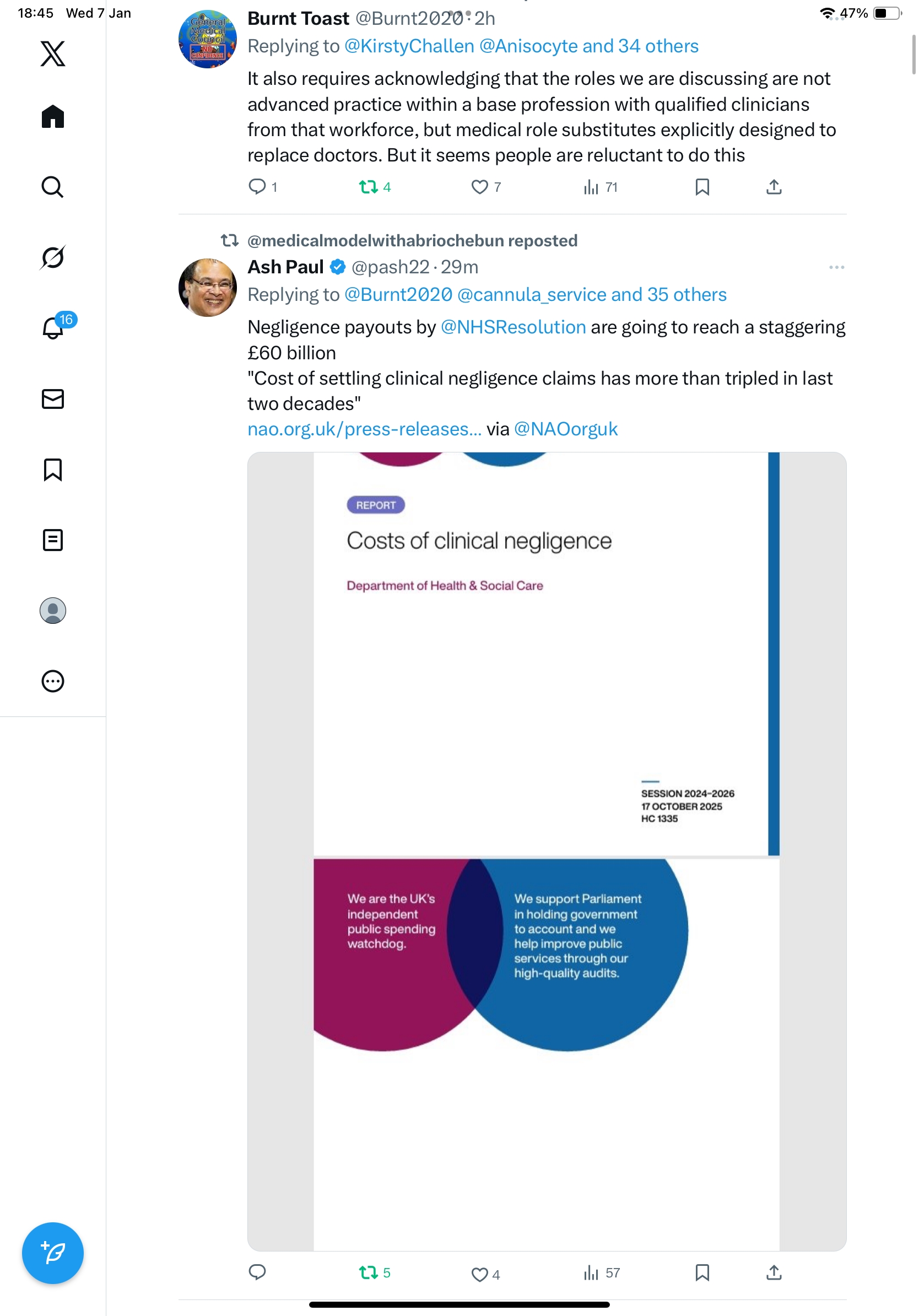The width and height of the screenshot is (919, 1316).
Task: Open Bookmarks in the sidebar
Action: pos(53,470)
